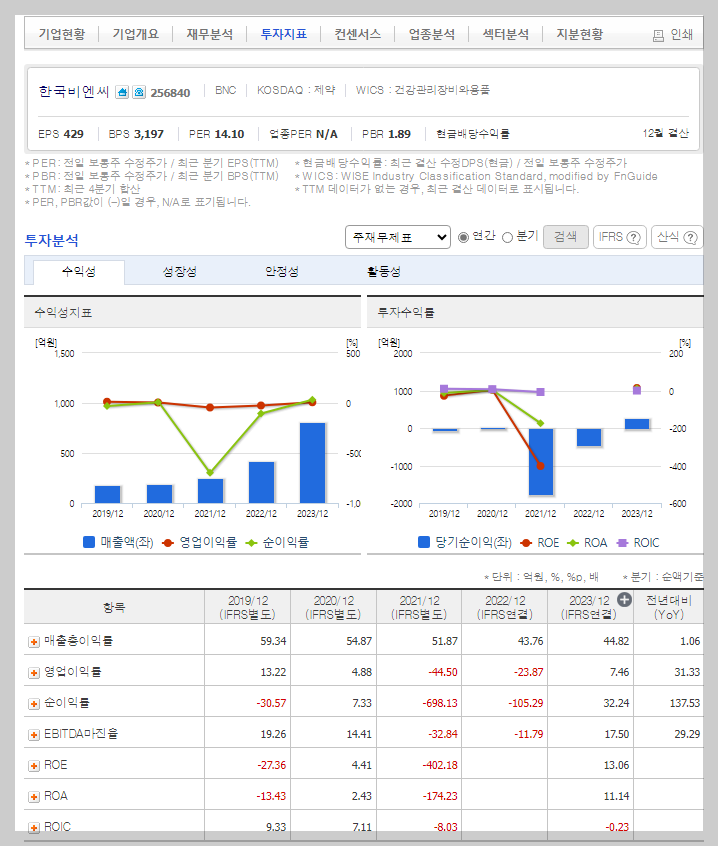Screen dimensions: 718x846
Task: Select the 연간 radio button
Action: [x=463, y=237]
